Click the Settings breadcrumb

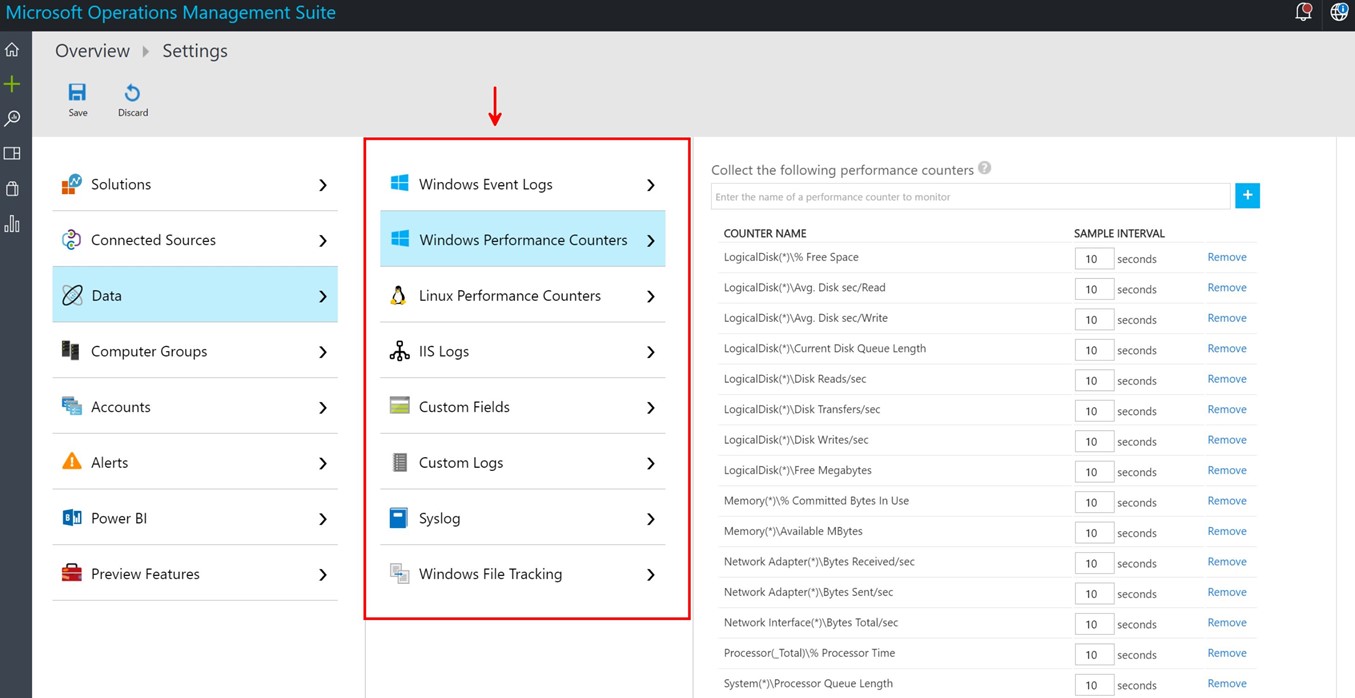pos(195,51)
